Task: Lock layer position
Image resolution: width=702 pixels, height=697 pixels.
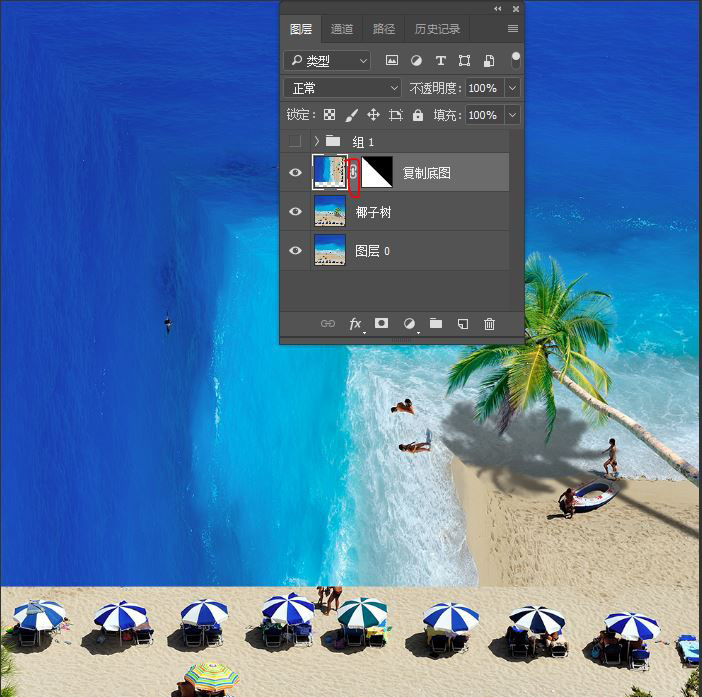Action: click(373, 115)
